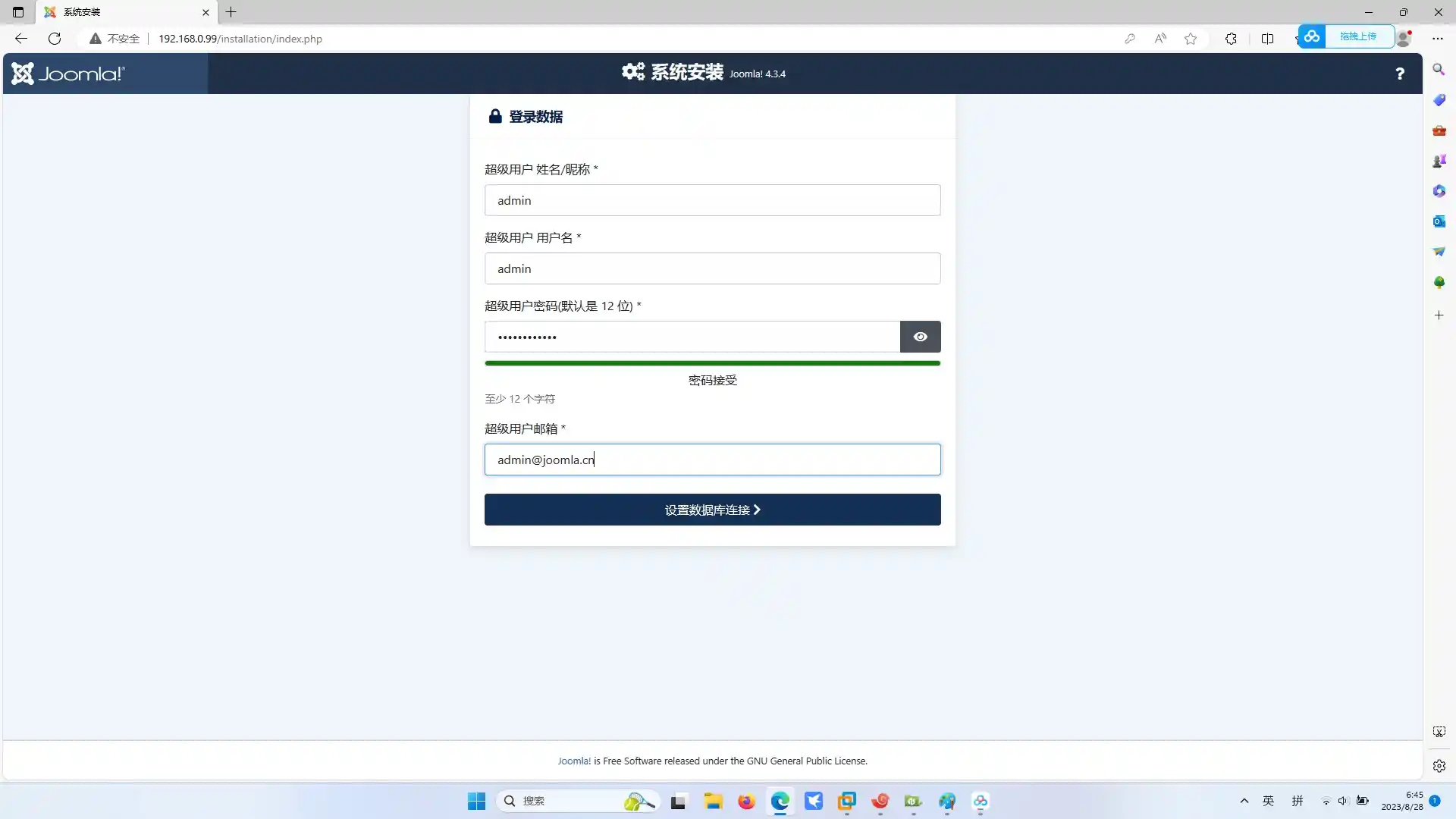Click the super user password field
Viewport: 1456px width, 819px height.
coord(692,337)
